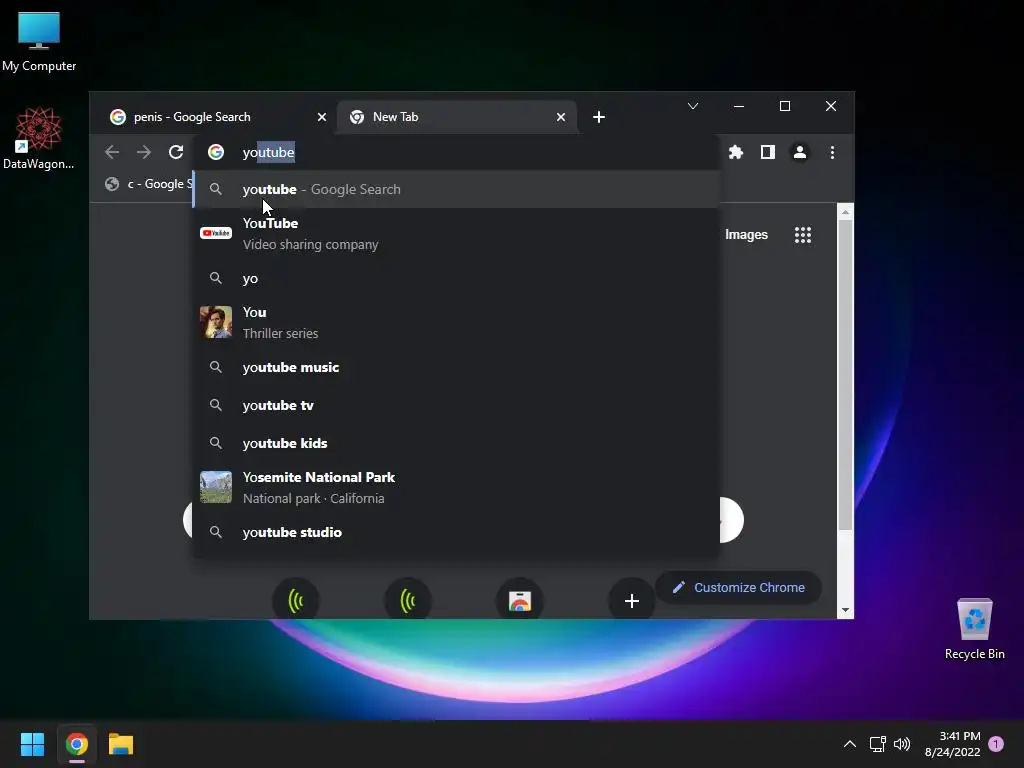Click the address bar text youtube
The height and width of the screenshot is (768, 1024).
(268, 152)
